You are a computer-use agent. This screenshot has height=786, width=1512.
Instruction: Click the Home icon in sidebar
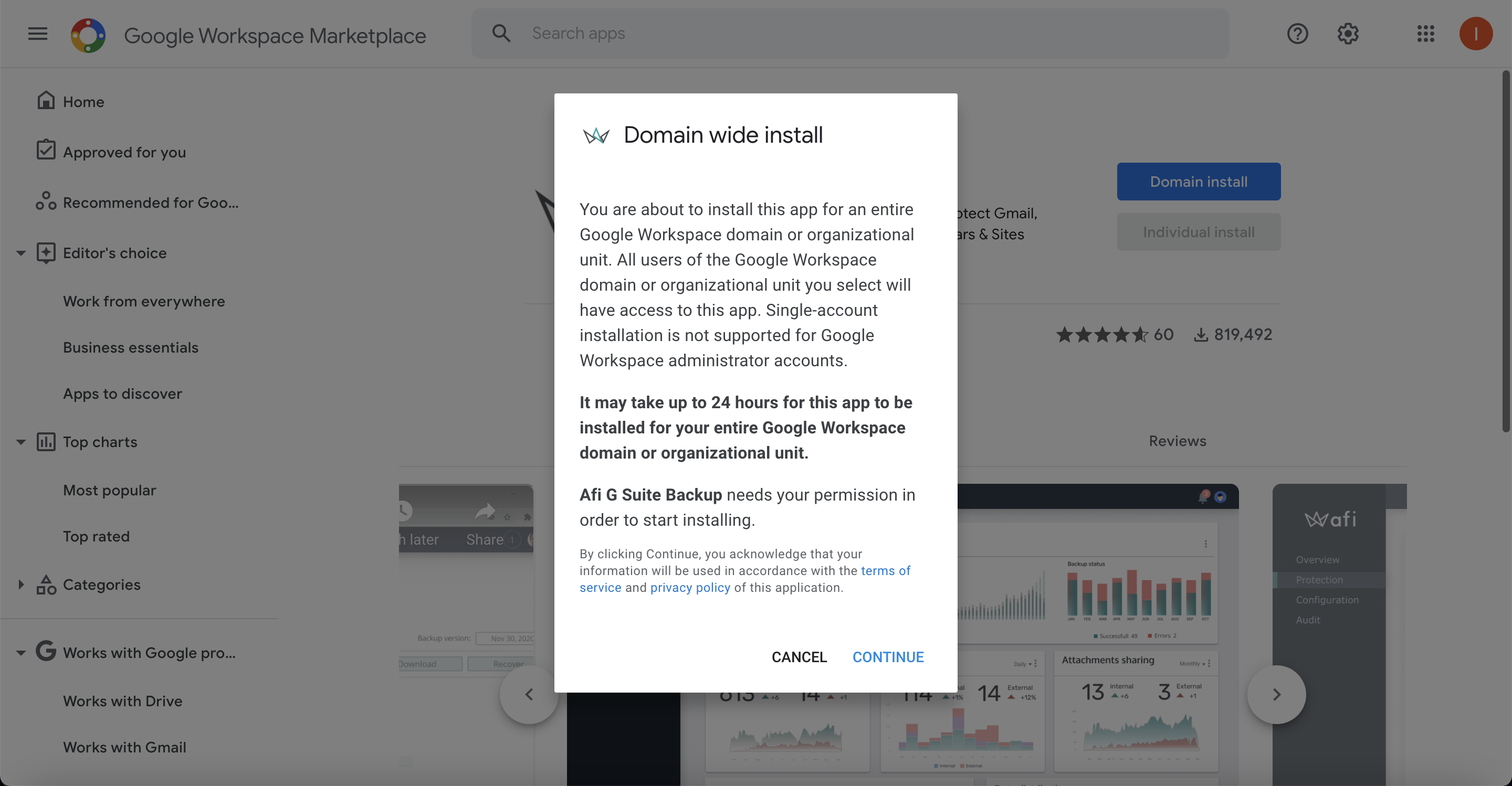[x=46, y=100]
